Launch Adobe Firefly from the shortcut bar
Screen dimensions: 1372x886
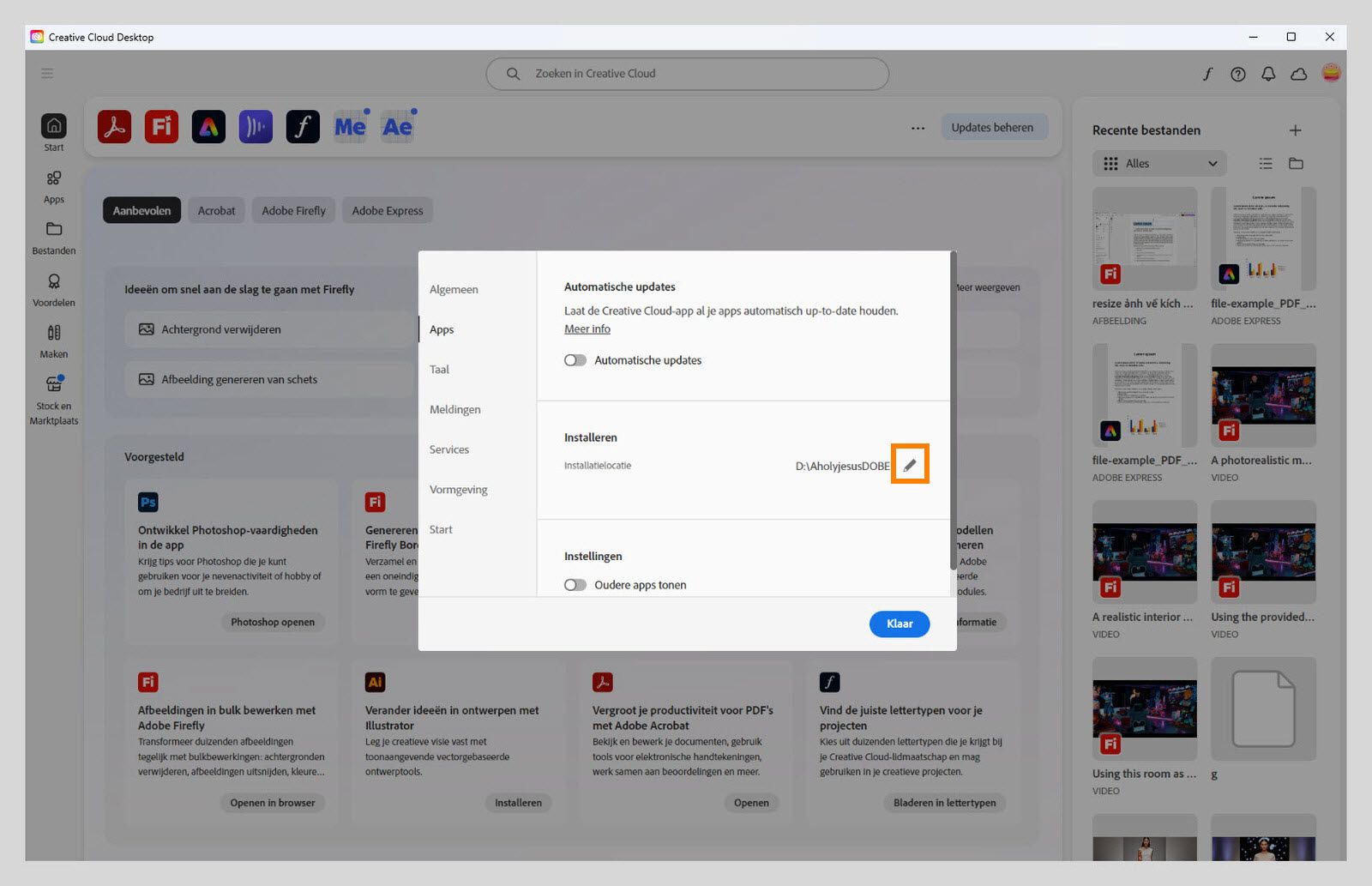pos(161,127)
